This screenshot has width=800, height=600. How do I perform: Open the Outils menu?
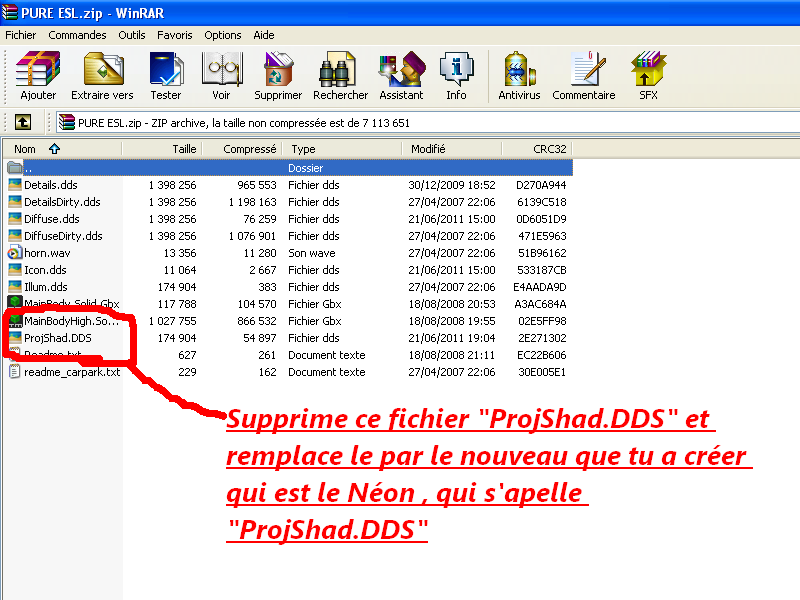tap(132, 35)
